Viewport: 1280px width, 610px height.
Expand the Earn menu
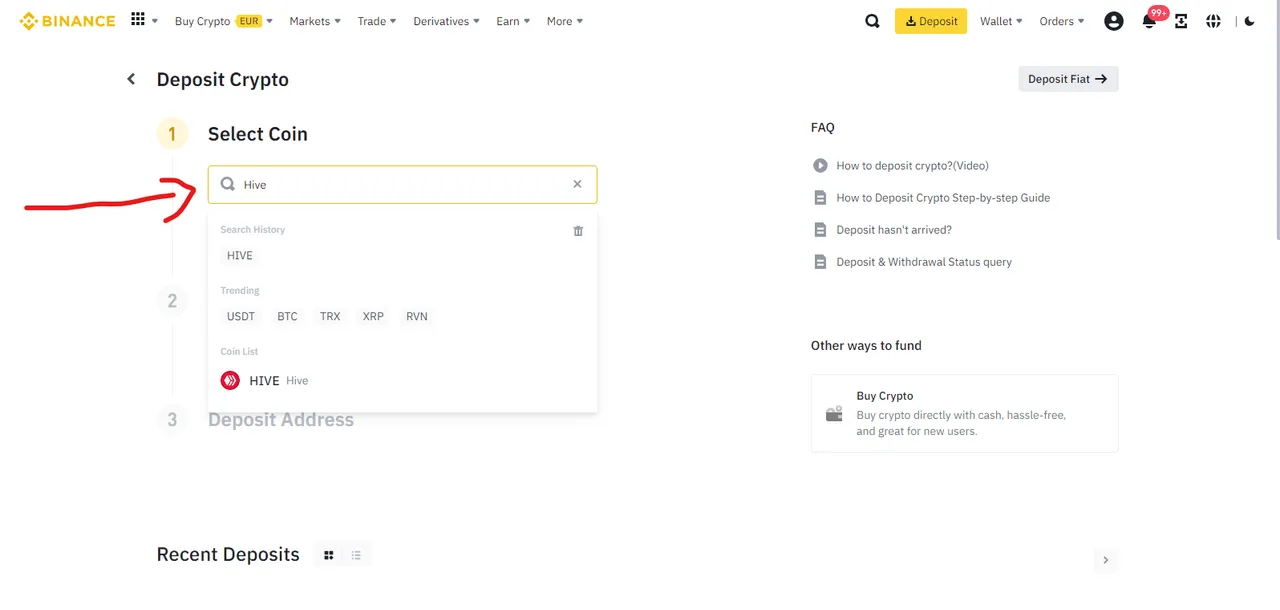pos(513,21)
